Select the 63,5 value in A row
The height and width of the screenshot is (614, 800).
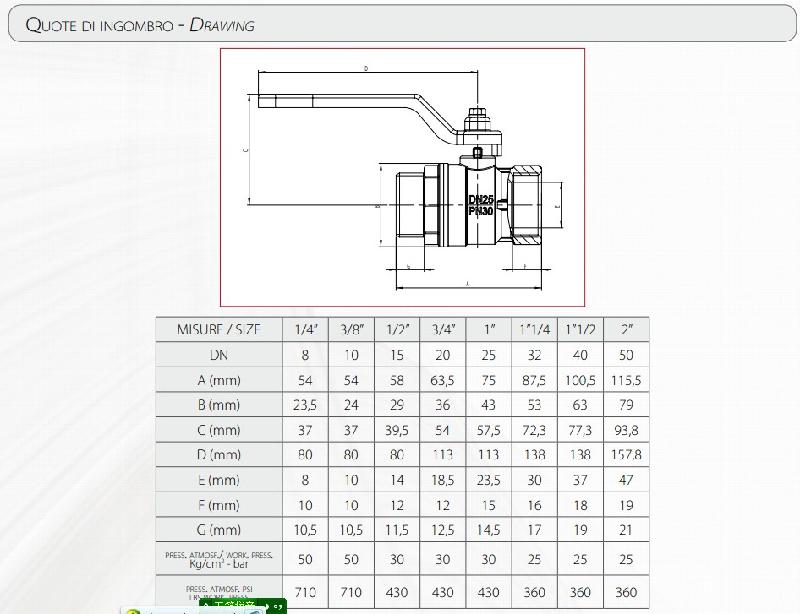tap(444, 380)
